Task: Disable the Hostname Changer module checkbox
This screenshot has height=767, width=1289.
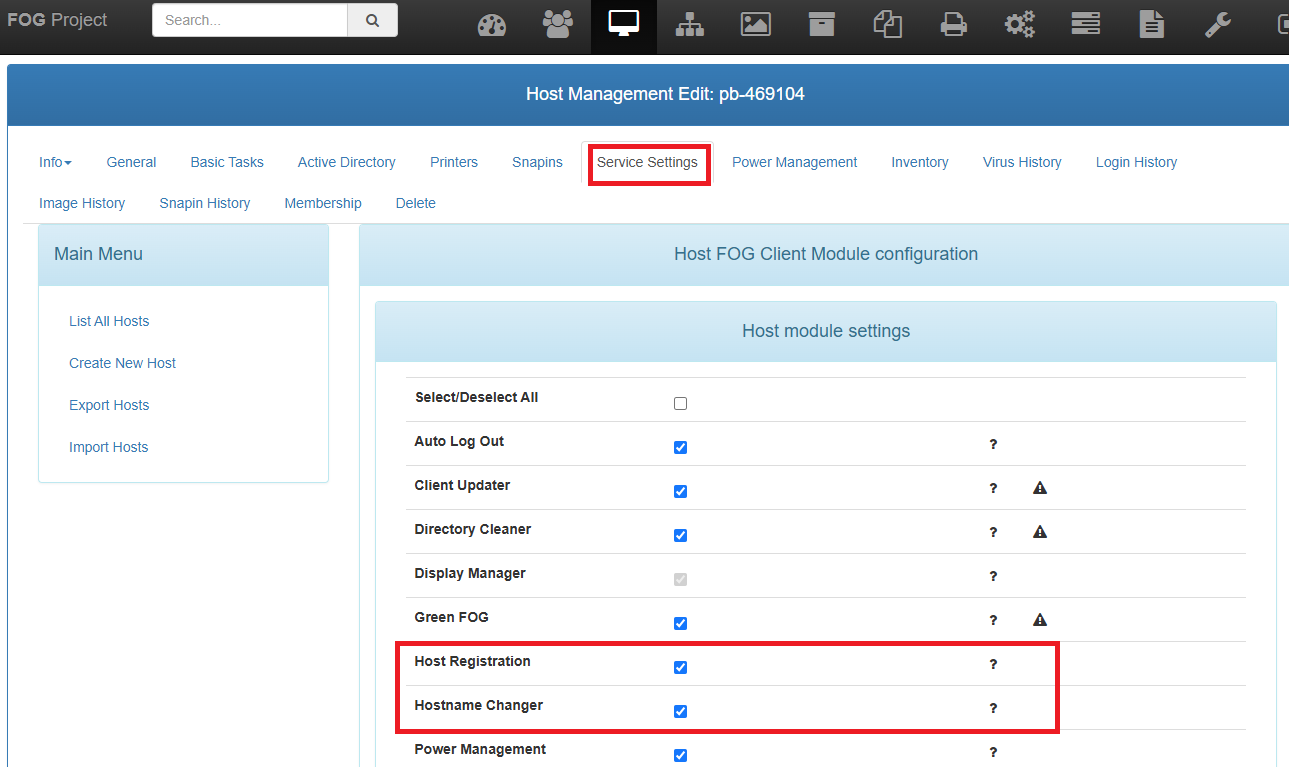Action: click(x=681, y=712)
